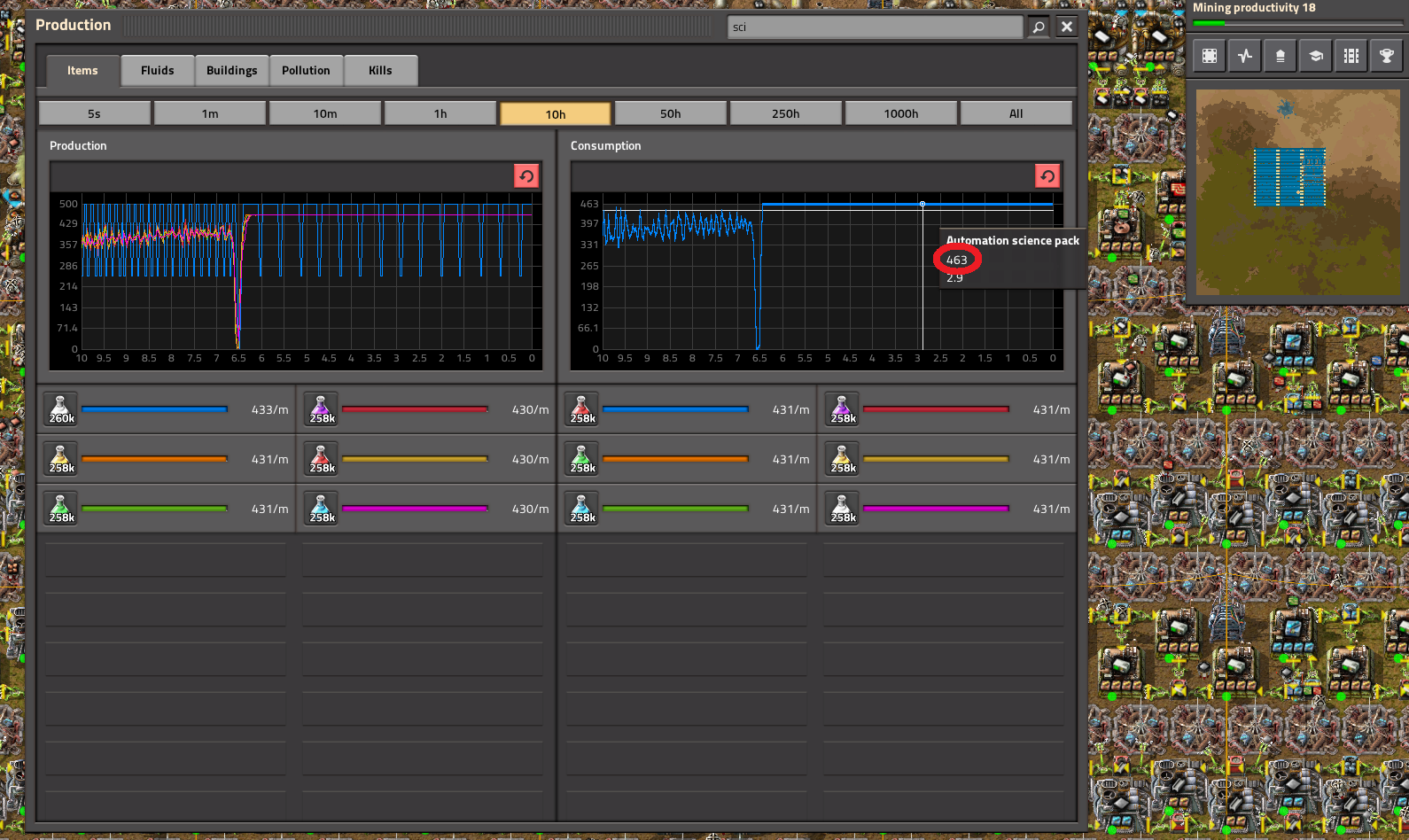1409x840 pixels.
Task: Click the Mining productivity 18 title
Action: tap(1254, 8)
